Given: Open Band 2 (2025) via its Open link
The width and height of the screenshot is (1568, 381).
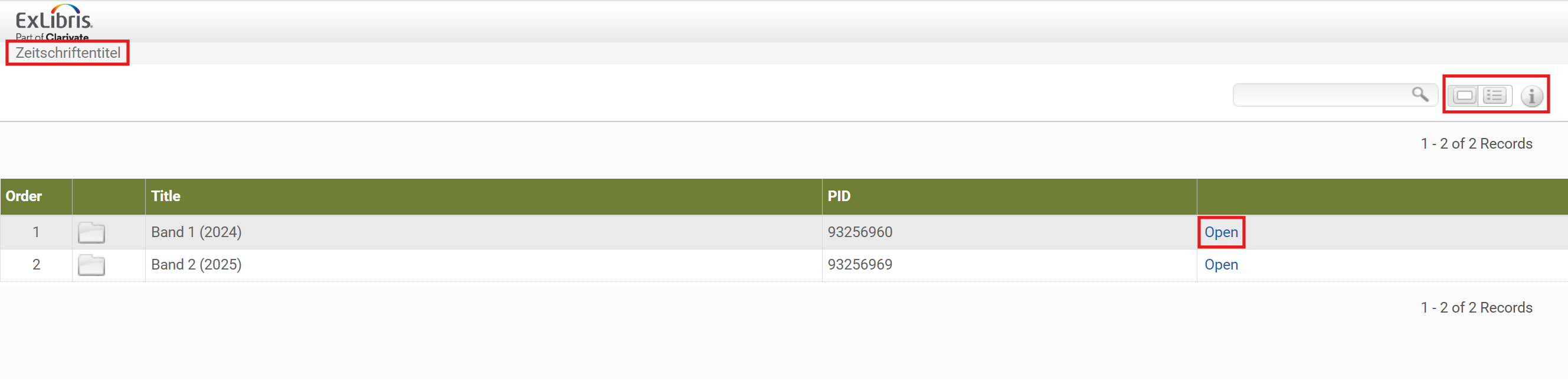Looking at the screenshot, I should (x=1221, y=265).
